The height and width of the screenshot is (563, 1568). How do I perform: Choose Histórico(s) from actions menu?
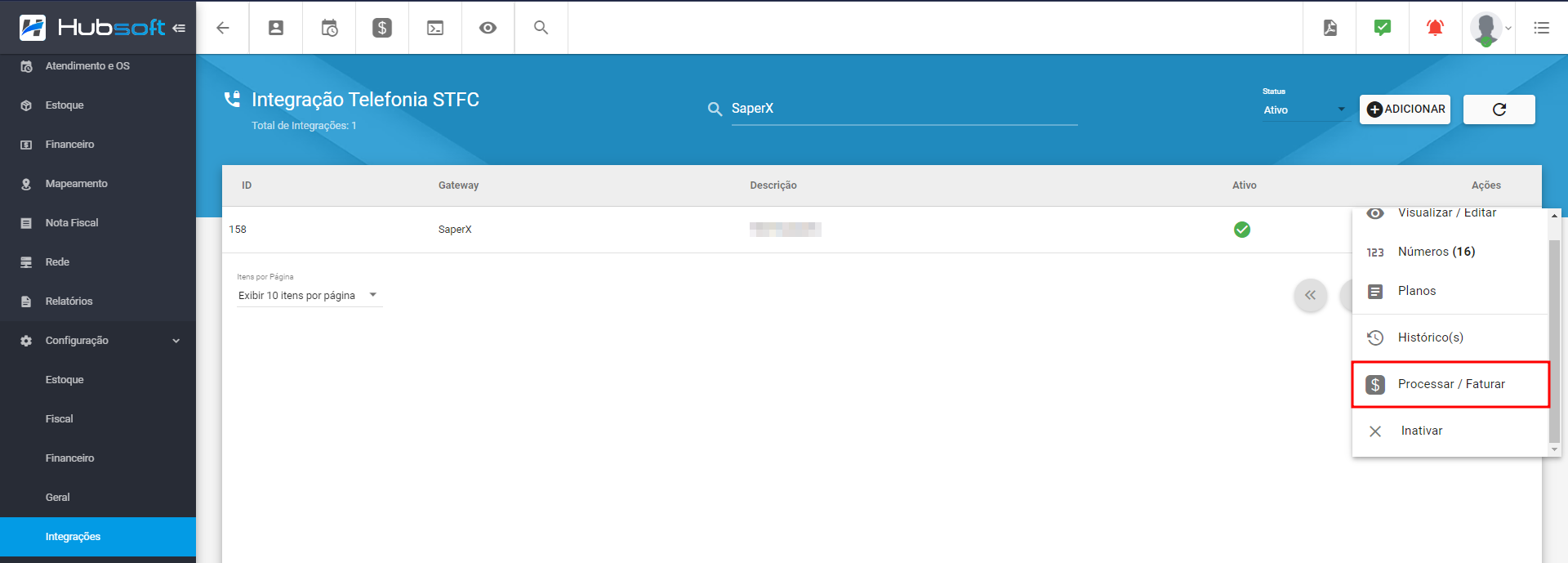coord(1450,337)
